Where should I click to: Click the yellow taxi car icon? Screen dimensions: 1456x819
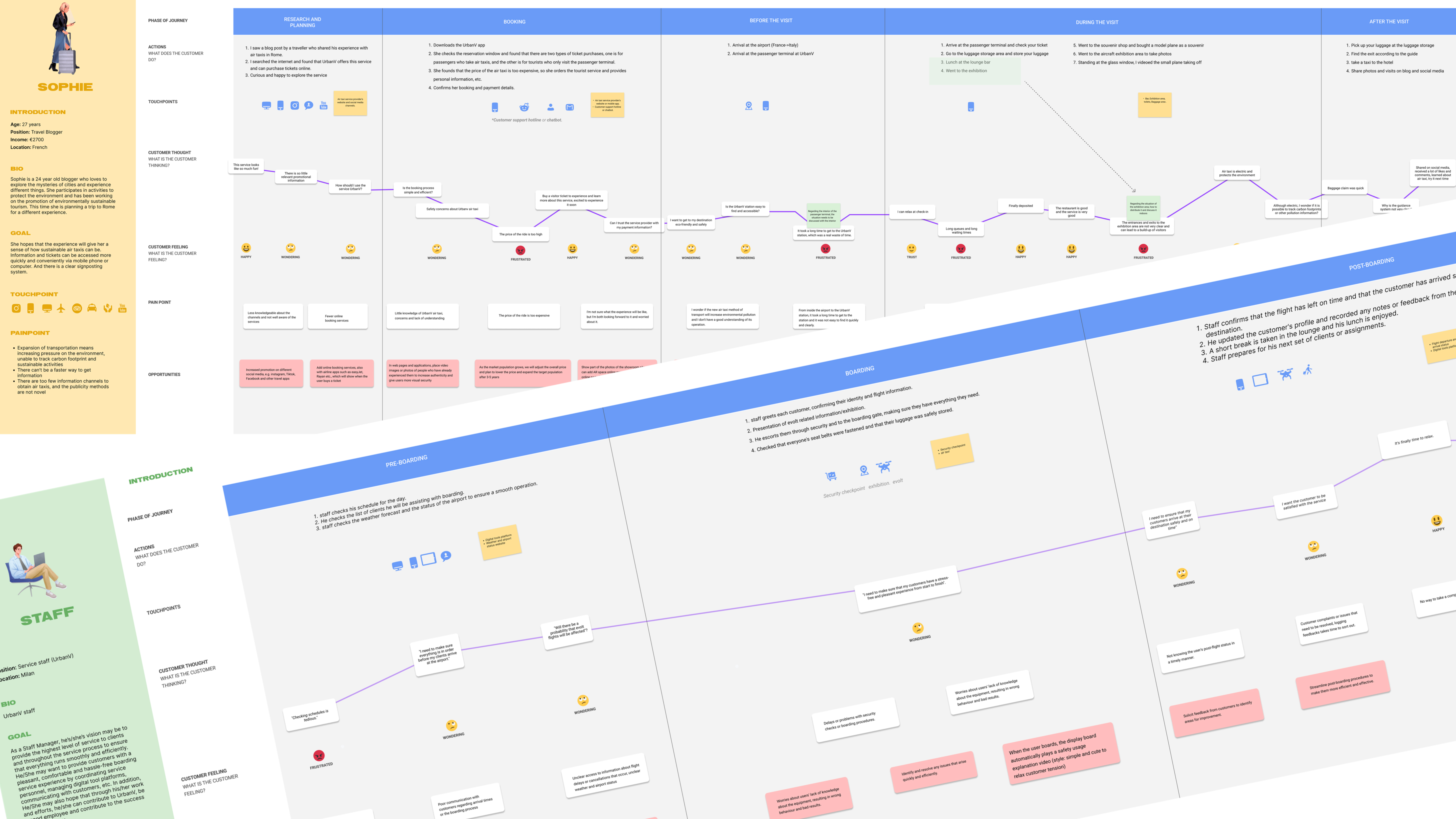point(92,308)
